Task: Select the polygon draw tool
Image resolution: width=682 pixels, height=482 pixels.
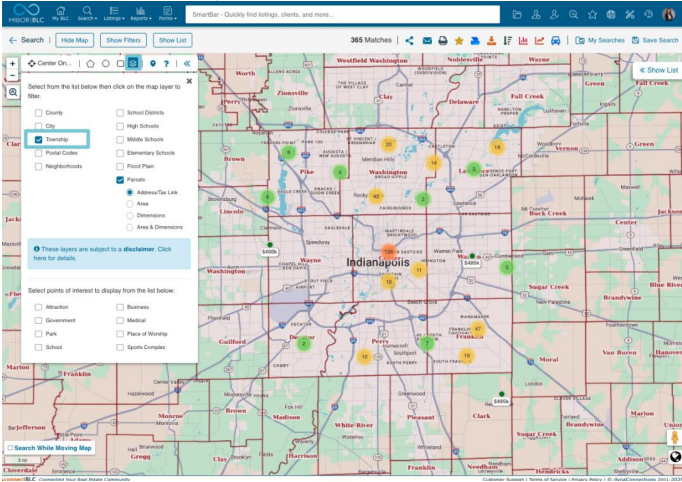Action: coord(90,63)
